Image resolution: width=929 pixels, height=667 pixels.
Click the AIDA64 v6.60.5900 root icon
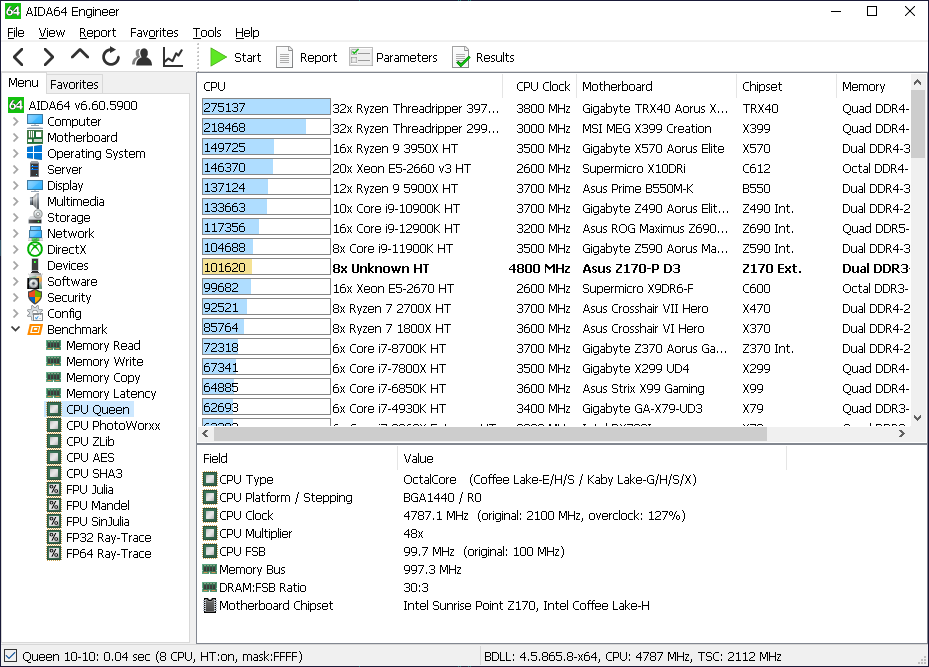point(15,105)
